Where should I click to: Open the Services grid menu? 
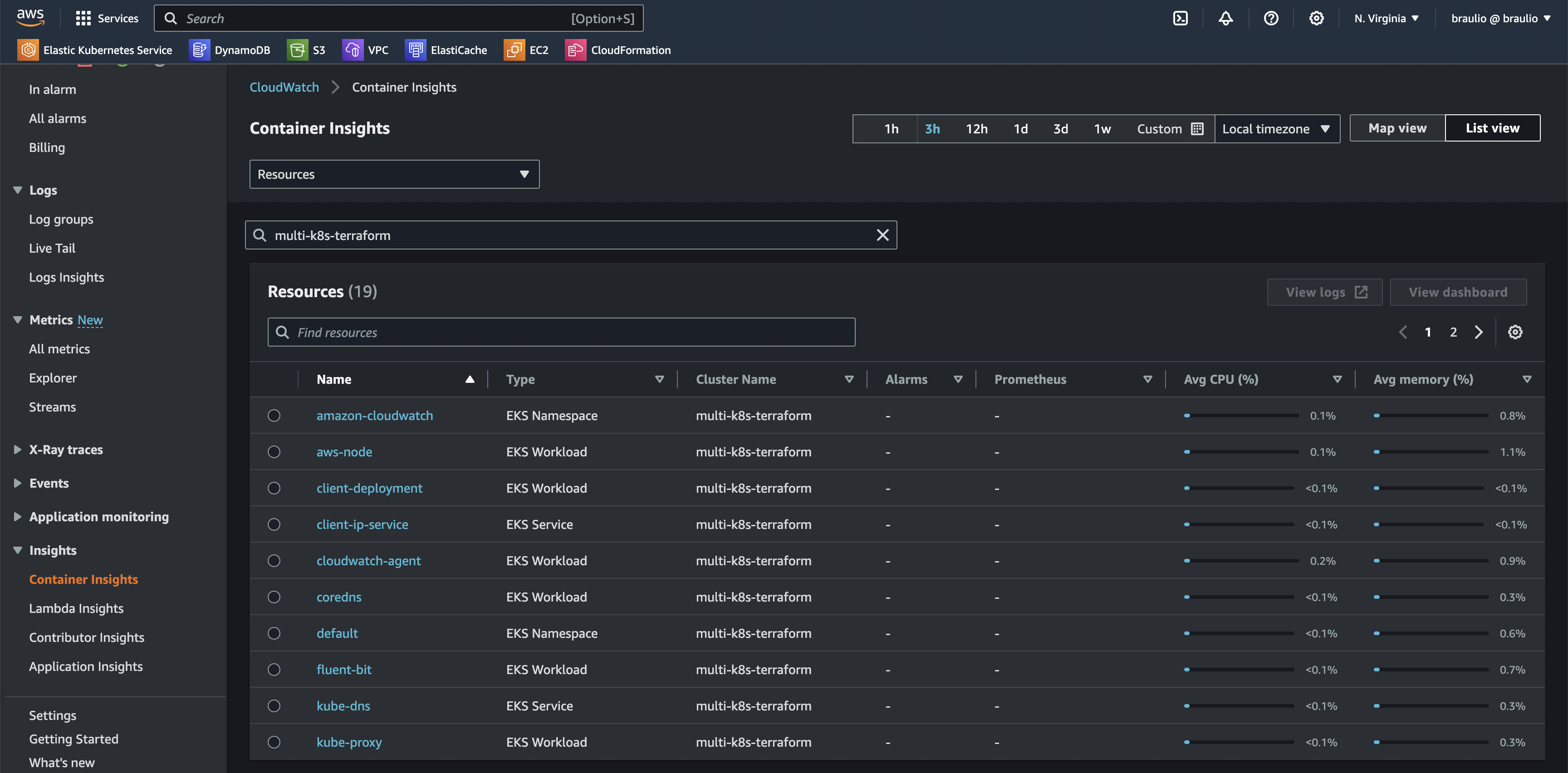tap(107, 18)
